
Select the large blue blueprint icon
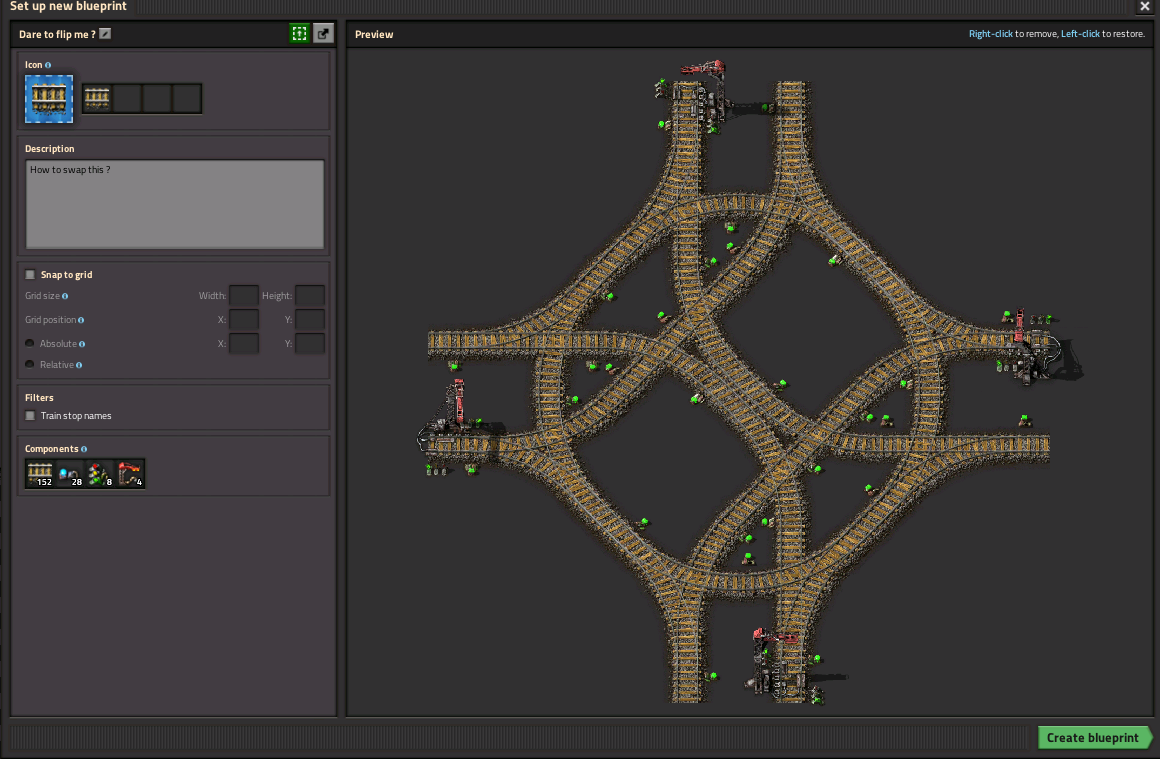pos(49,98)
